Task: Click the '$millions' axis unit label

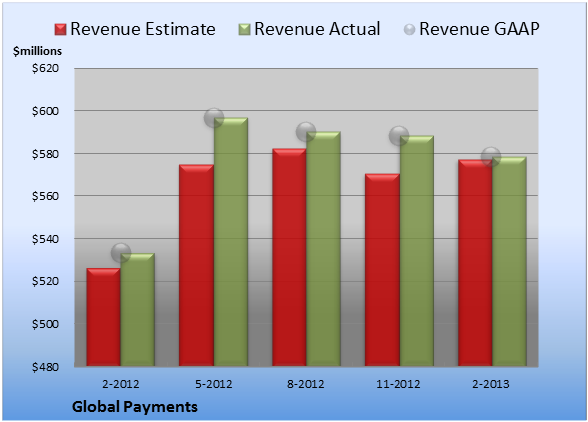Action: point(37,51)
